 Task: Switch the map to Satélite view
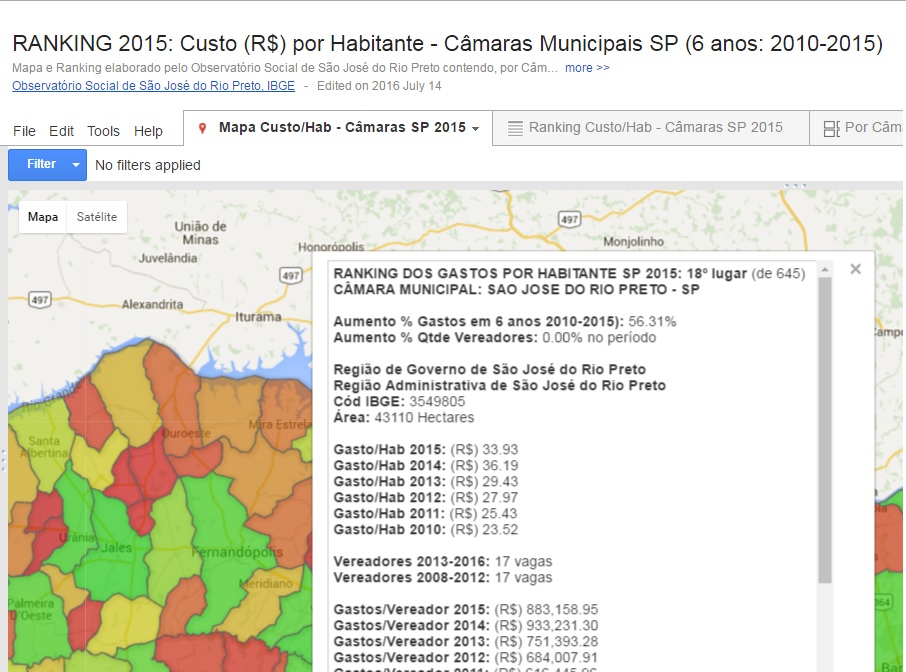point(96,217)
